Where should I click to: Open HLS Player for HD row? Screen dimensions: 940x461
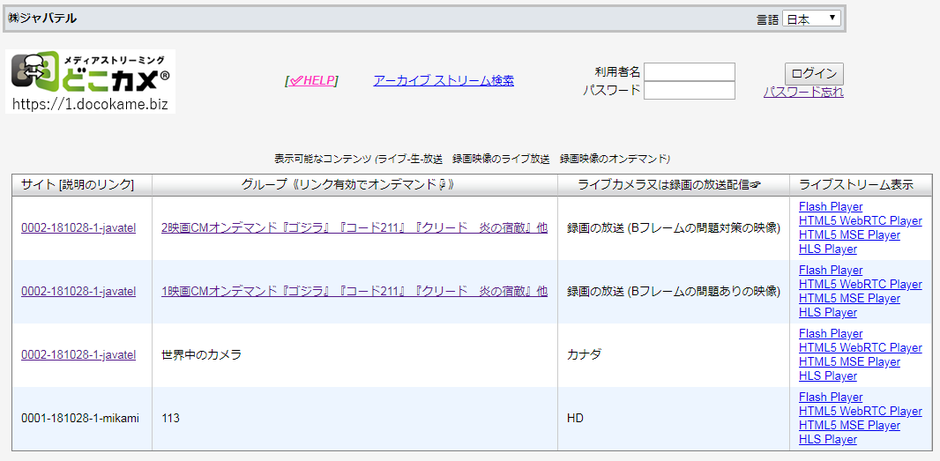(x=828, y=440)
